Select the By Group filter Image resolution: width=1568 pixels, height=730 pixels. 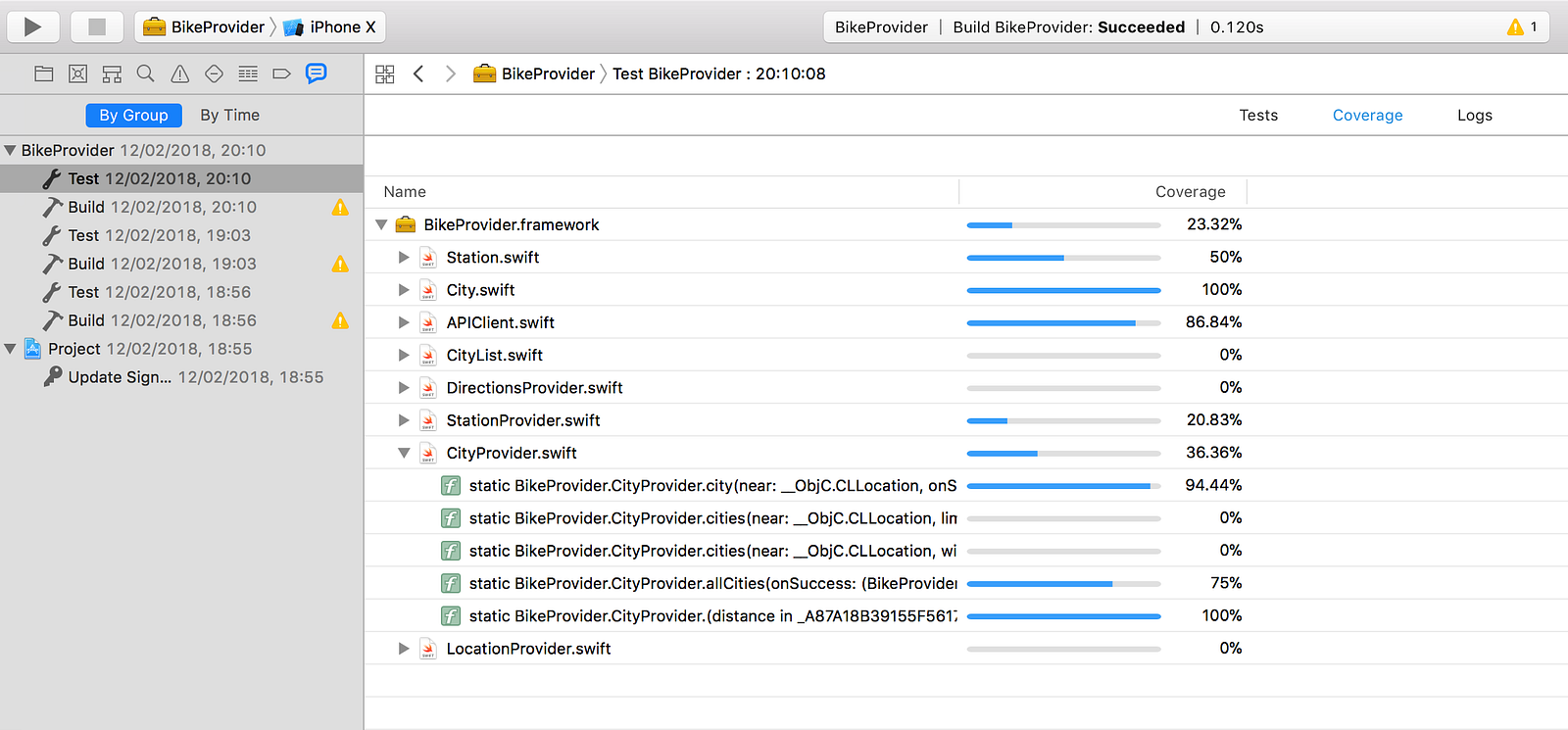[x=133, y=115]
